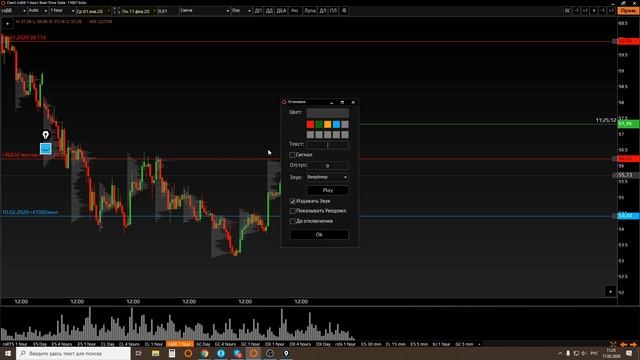Click the Play button in the dialog
The image size is (640, 360).
[327, 190]
